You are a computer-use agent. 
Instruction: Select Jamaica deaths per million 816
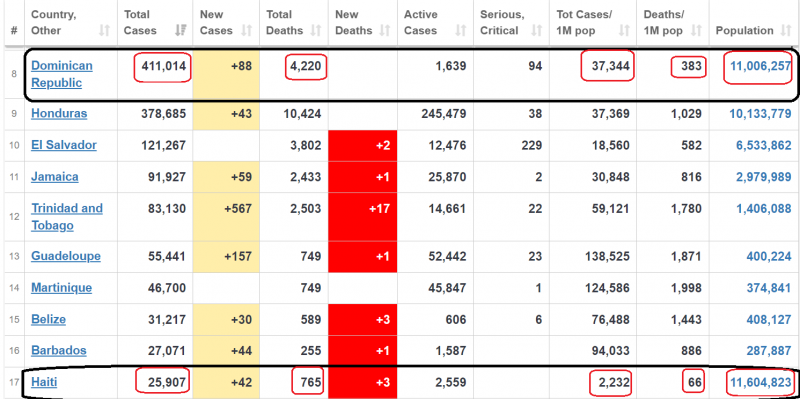pos(692,177)
